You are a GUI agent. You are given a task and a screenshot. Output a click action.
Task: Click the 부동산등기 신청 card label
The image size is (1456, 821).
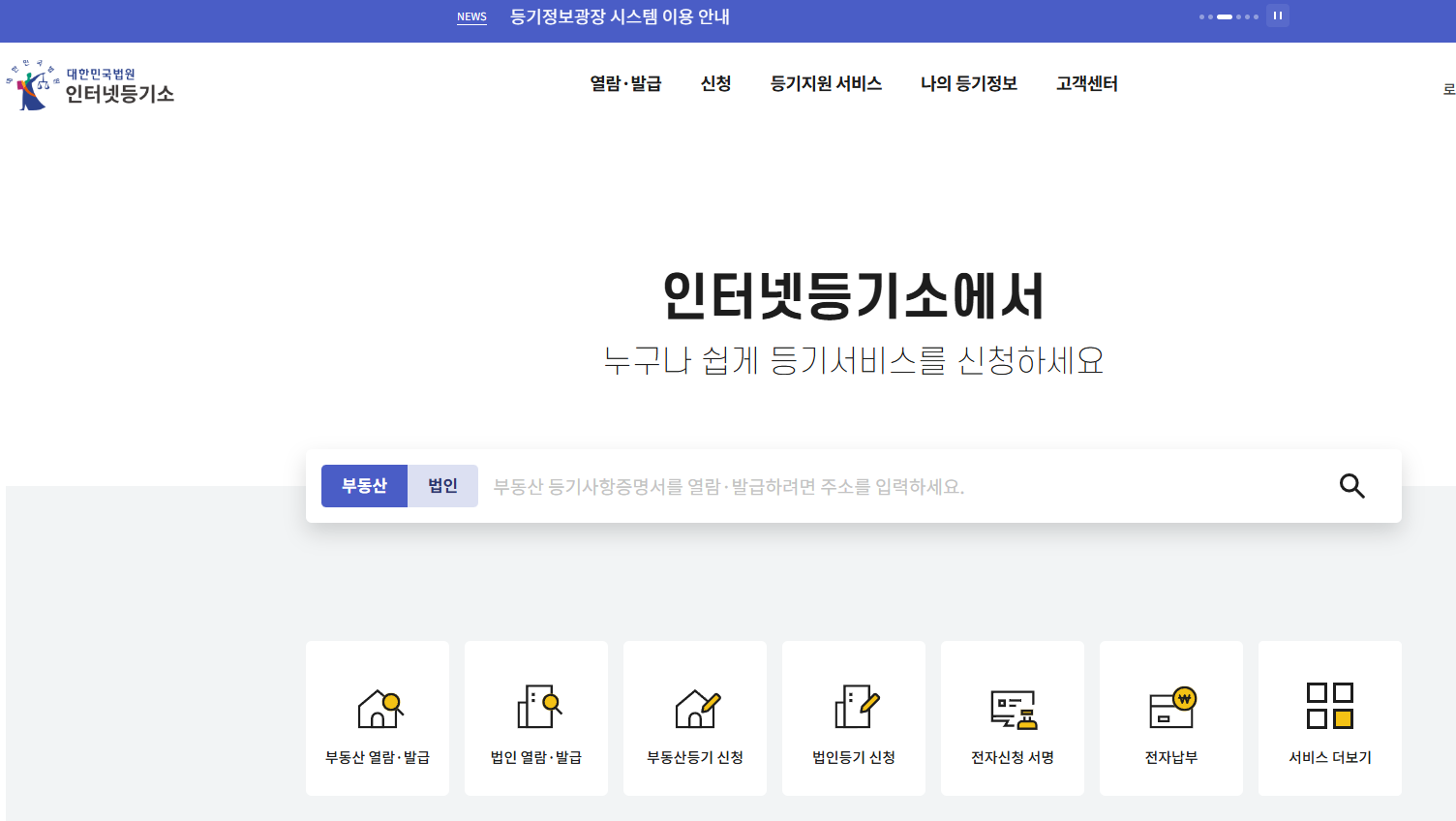(695, 757)
